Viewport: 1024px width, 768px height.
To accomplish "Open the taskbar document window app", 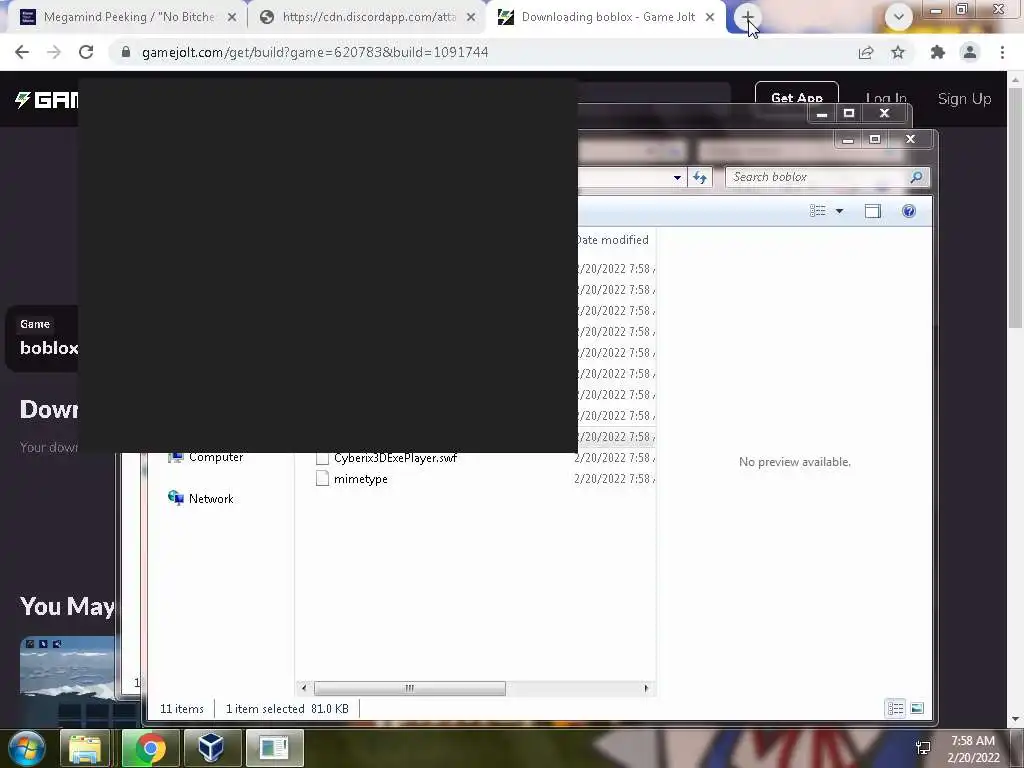I will 274,748.
